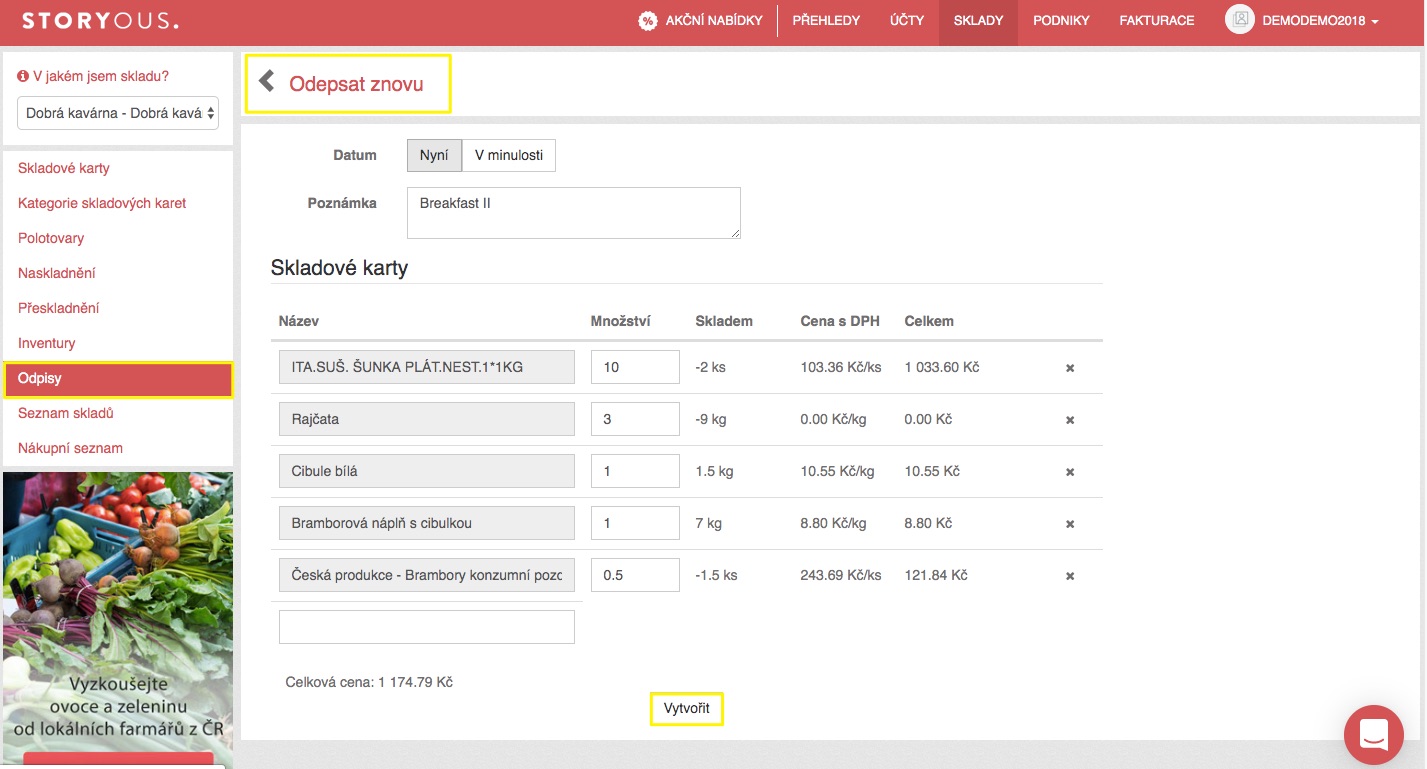Click quantity field for ITA.SUŠ. ŠUNKA
The height and width of the screenshot is (769, 1427).
[635, 367]
